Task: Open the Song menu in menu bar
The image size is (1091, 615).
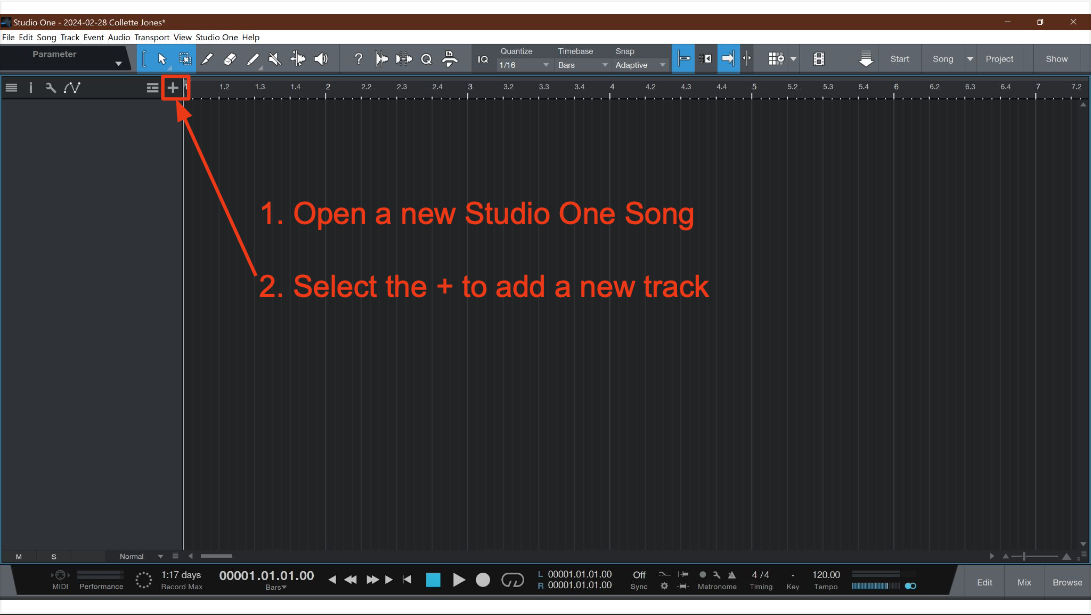Action: pos(47,37)
